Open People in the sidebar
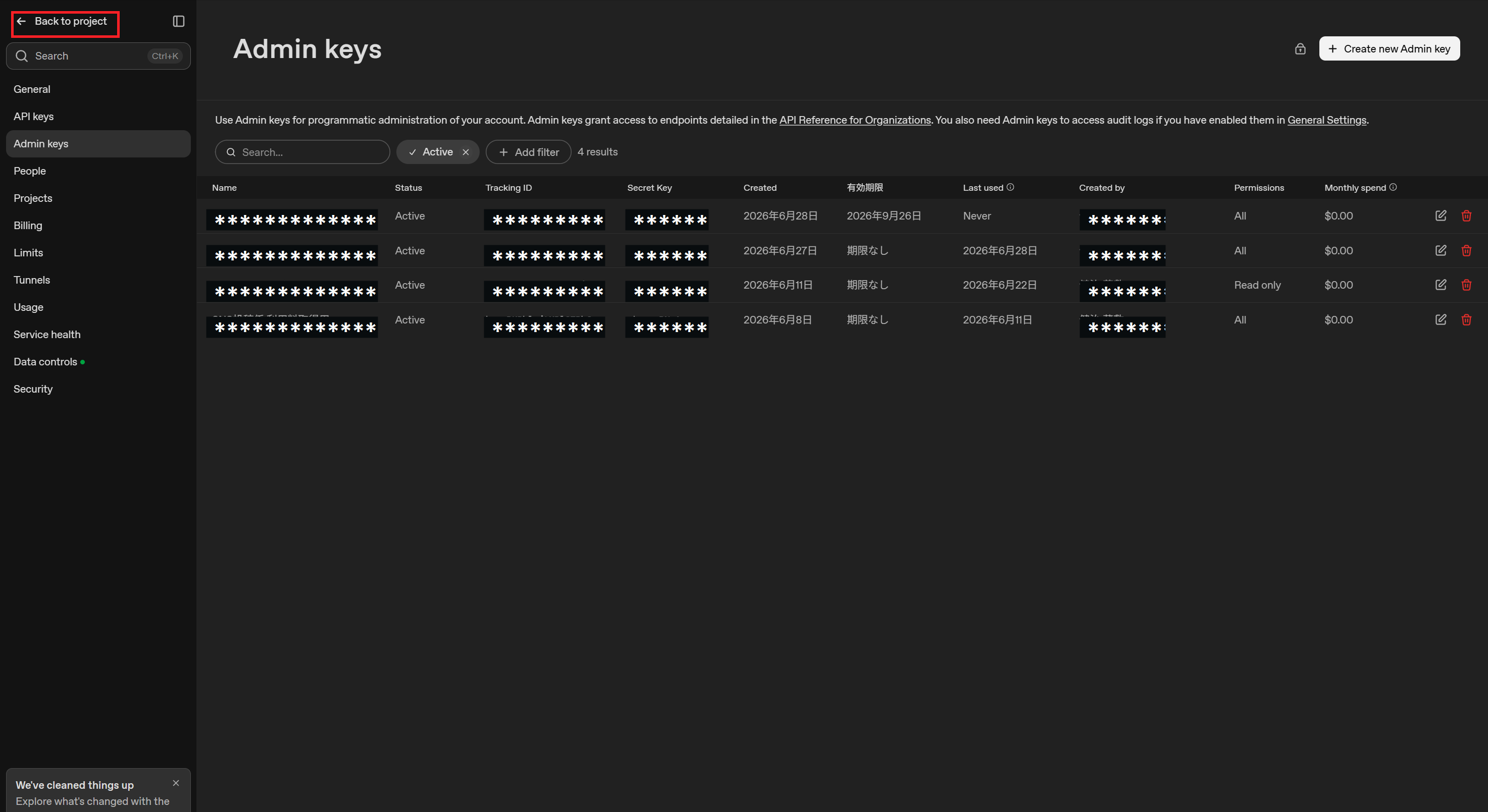 click(98, 171)
